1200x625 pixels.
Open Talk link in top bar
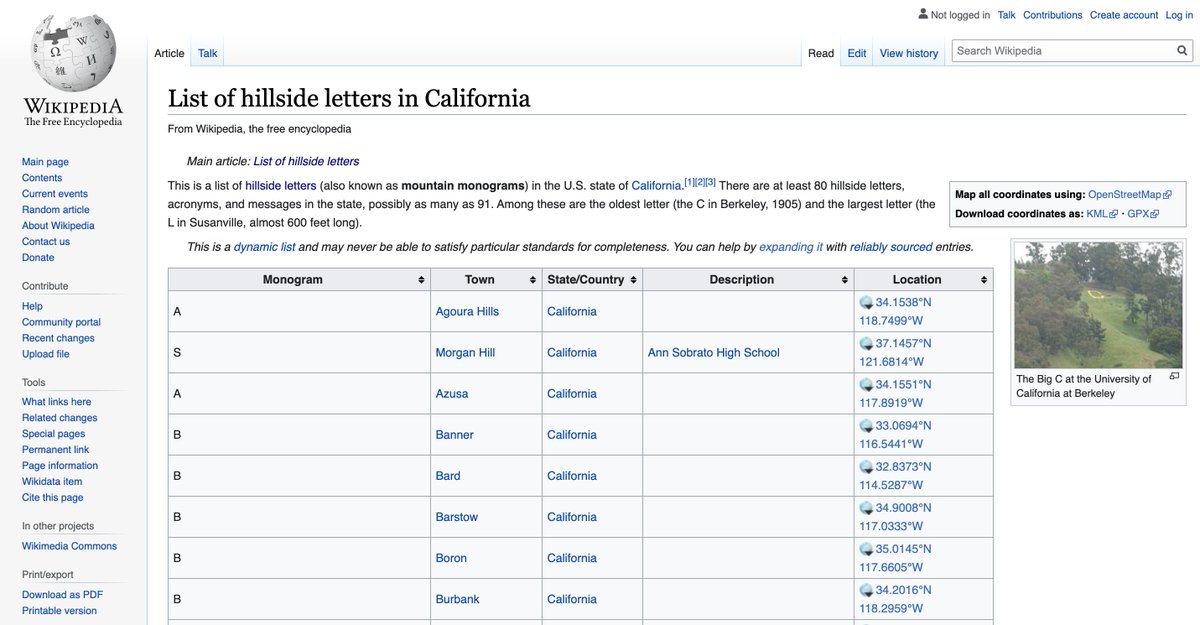(1006, 15)
